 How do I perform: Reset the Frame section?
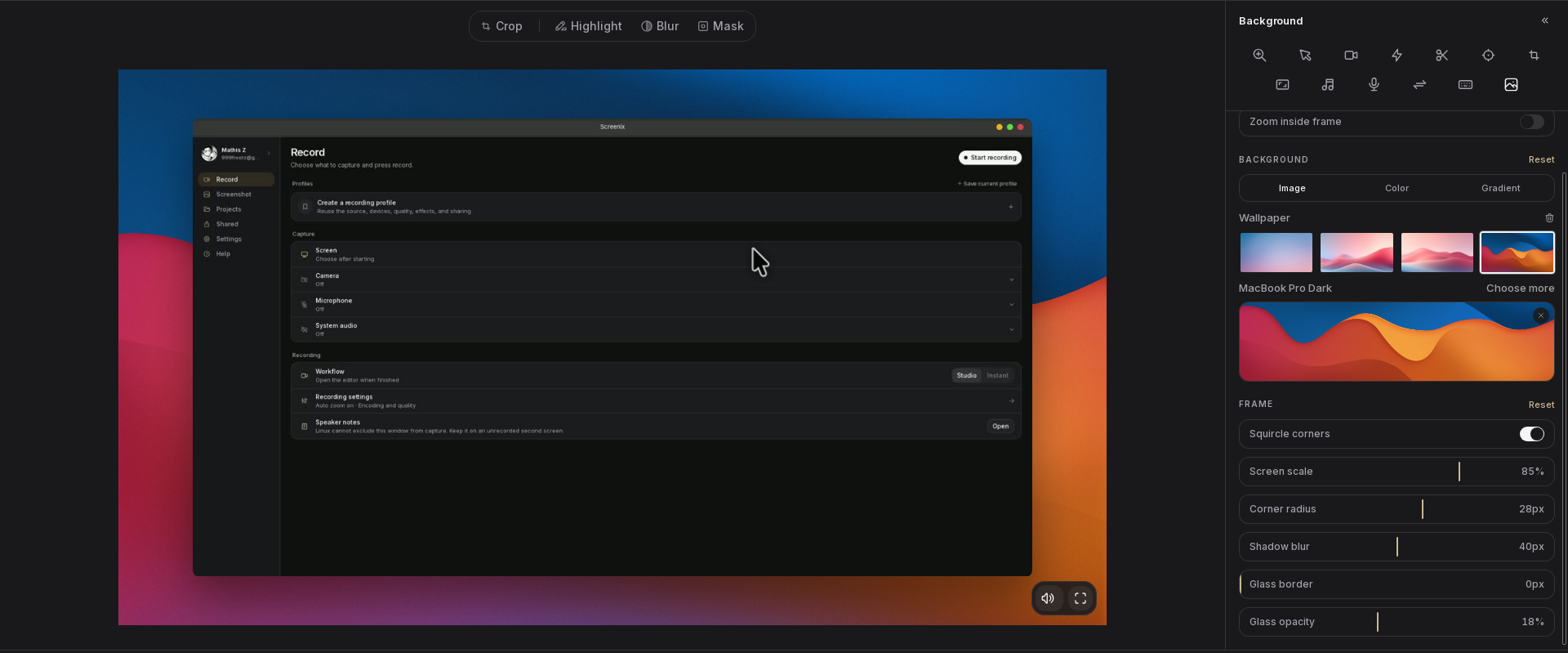click(1541, 405)
